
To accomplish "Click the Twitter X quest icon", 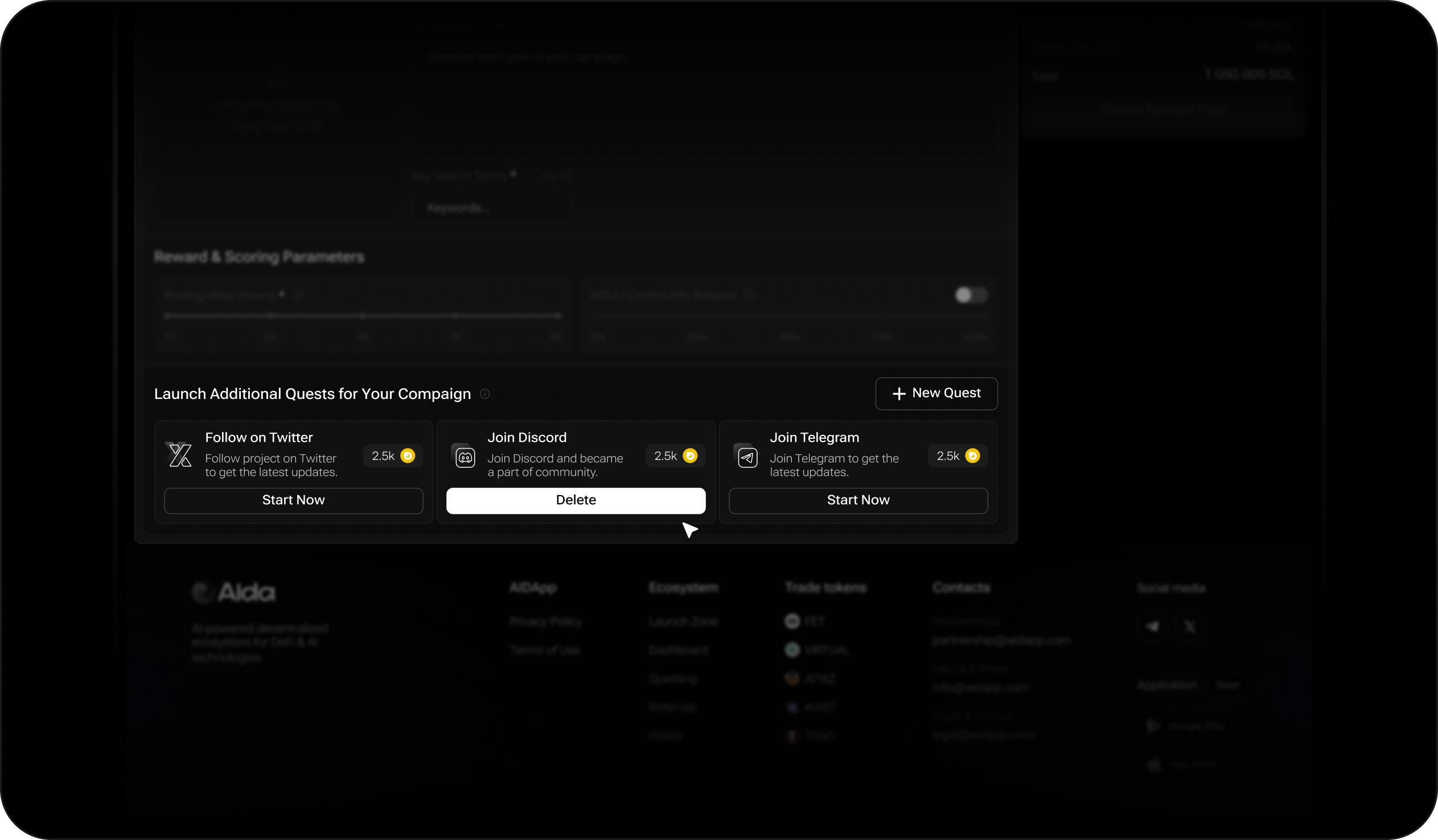I will [180, 455].
